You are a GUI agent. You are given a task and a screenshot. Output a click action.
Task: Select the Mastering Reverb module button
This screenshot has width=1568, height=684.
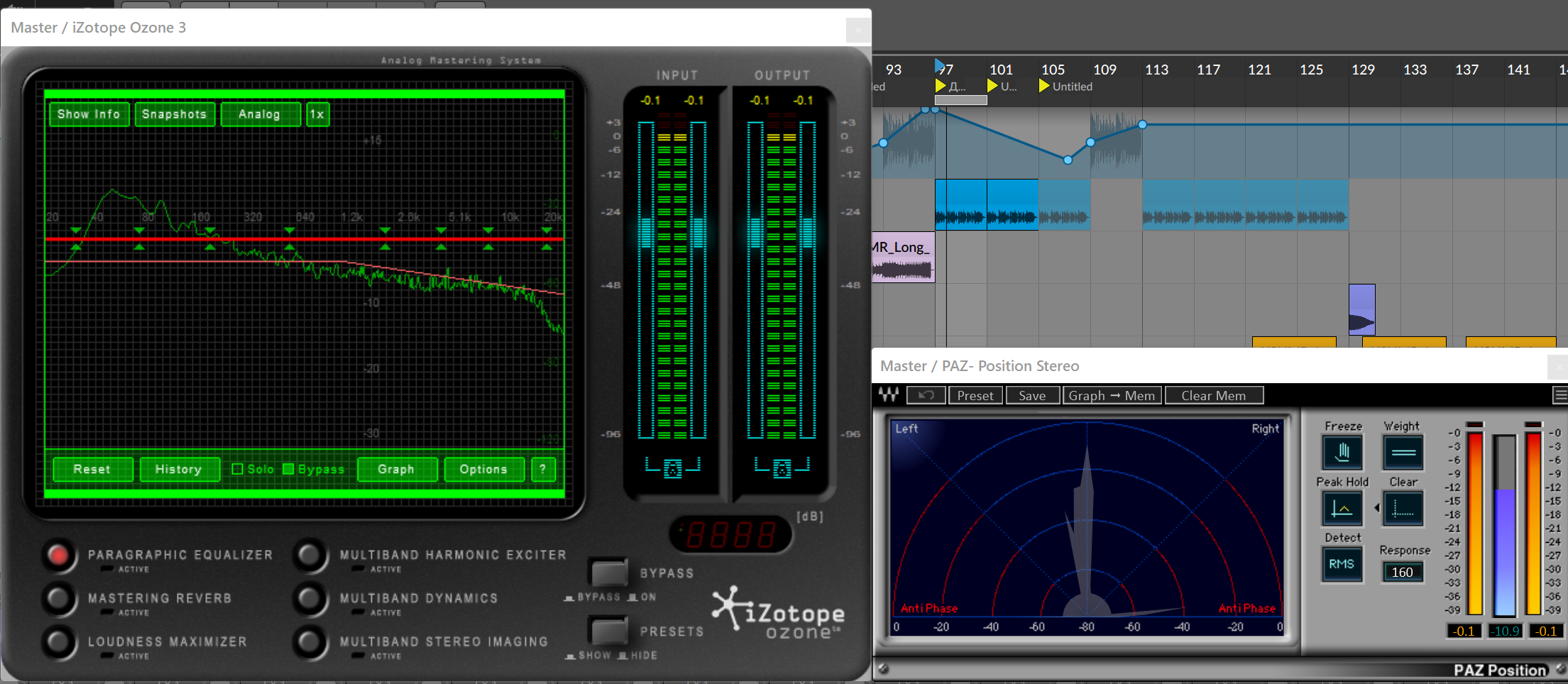58,599
